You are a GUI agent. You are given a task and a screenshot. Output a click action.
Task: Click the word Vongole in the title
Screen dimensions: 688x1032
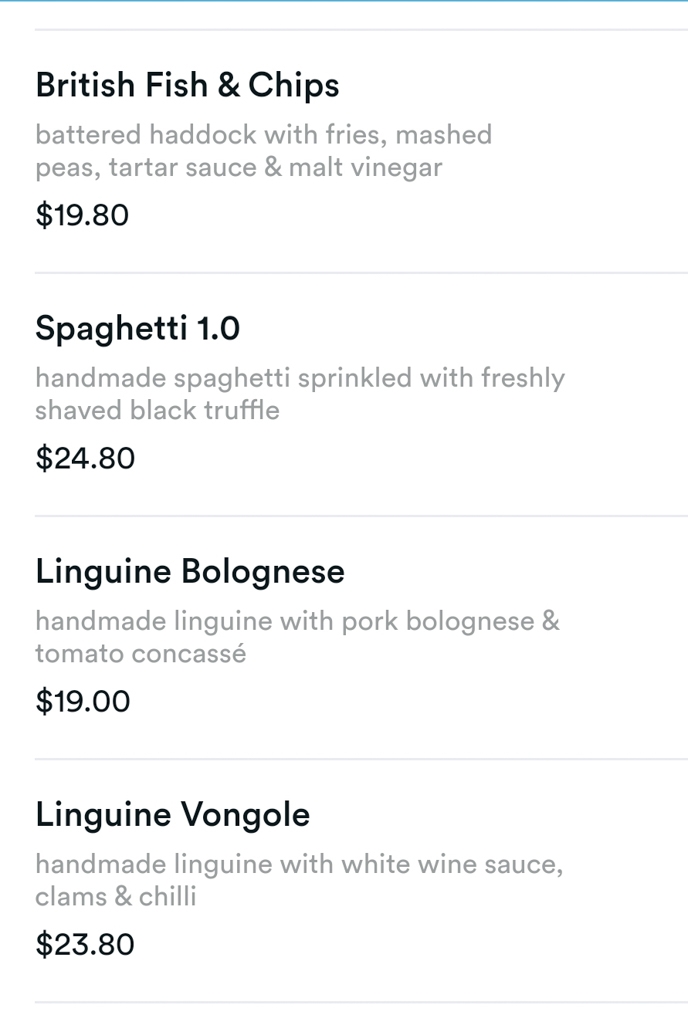point(245,815)
